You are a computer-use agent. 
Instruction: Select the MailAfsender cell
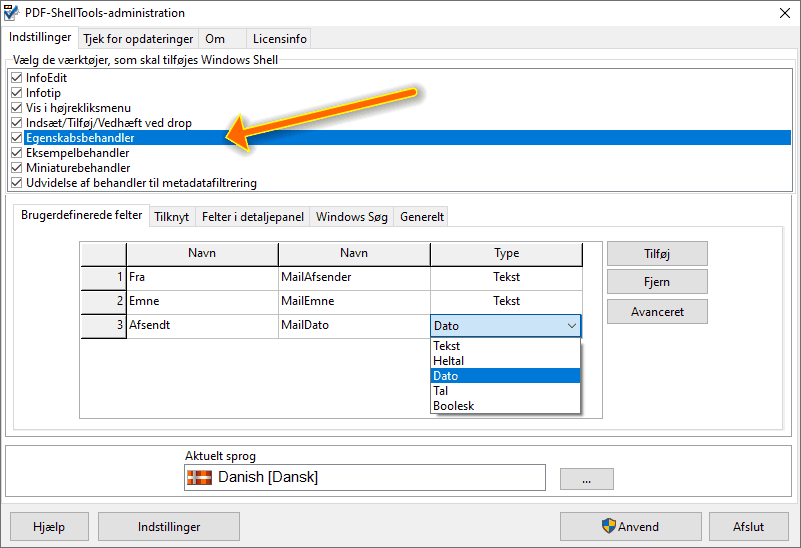click(354, 277)
